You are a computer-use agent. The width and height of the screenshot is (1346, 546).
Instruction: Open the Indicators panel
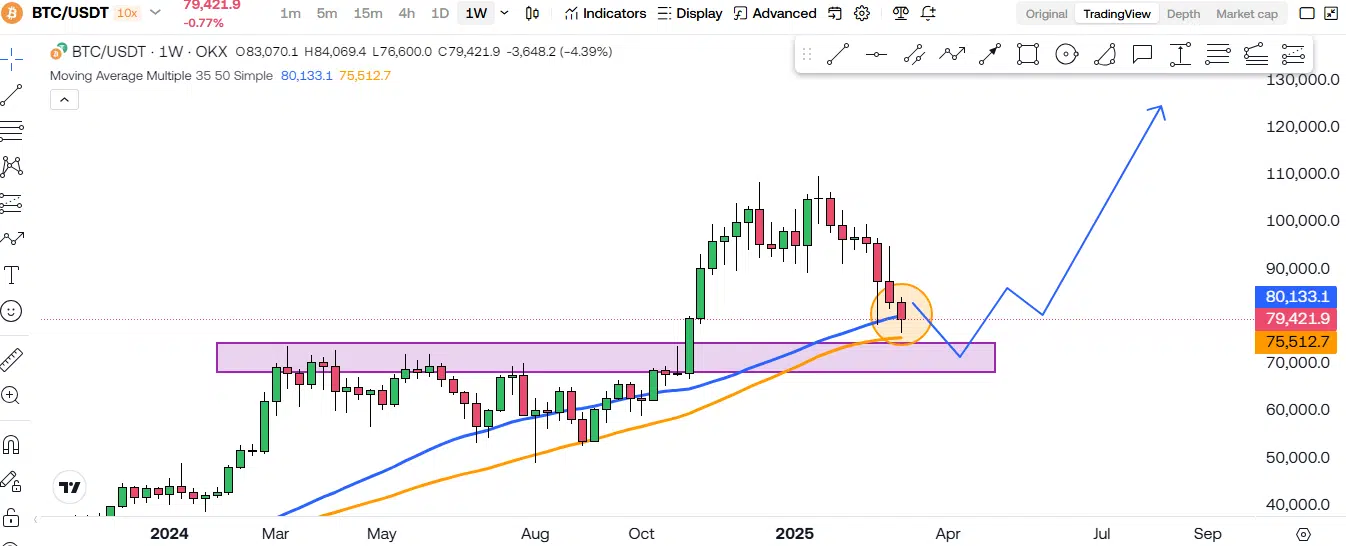[605, 13]
